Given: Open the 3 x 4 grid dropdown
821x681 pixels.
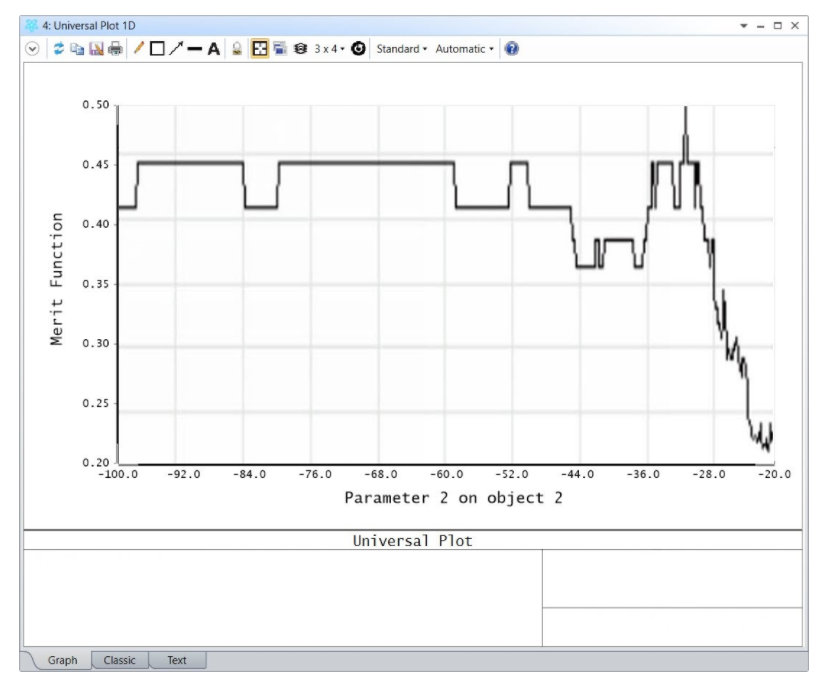Looking at the screenshot, I should pyautogui.click(x=330, y=49).
